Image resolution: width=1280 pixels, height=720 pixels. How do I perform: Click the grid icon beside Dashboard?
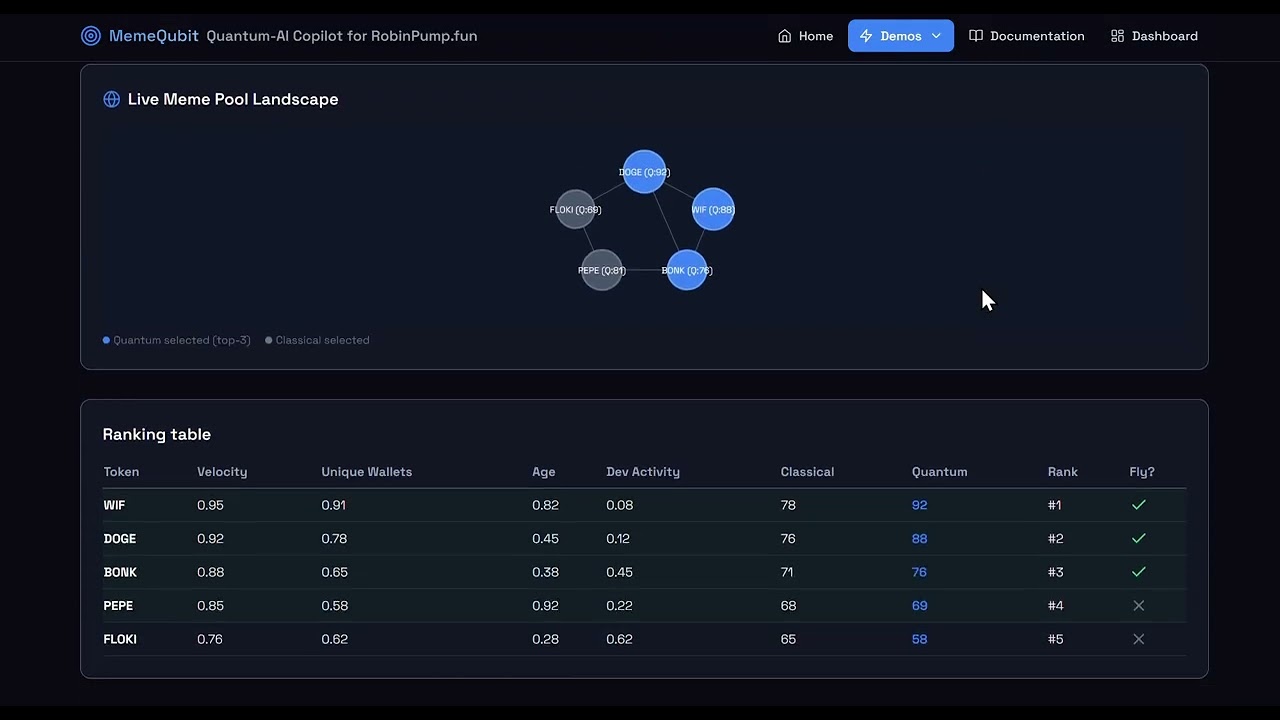(x=1118, y=36)
